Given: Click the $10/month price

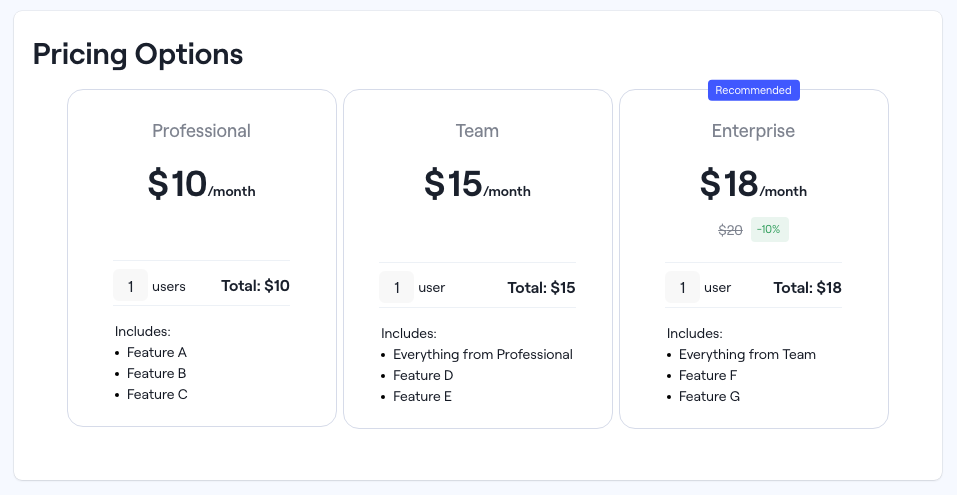Looking at the screenshot, I should point(202,185).
